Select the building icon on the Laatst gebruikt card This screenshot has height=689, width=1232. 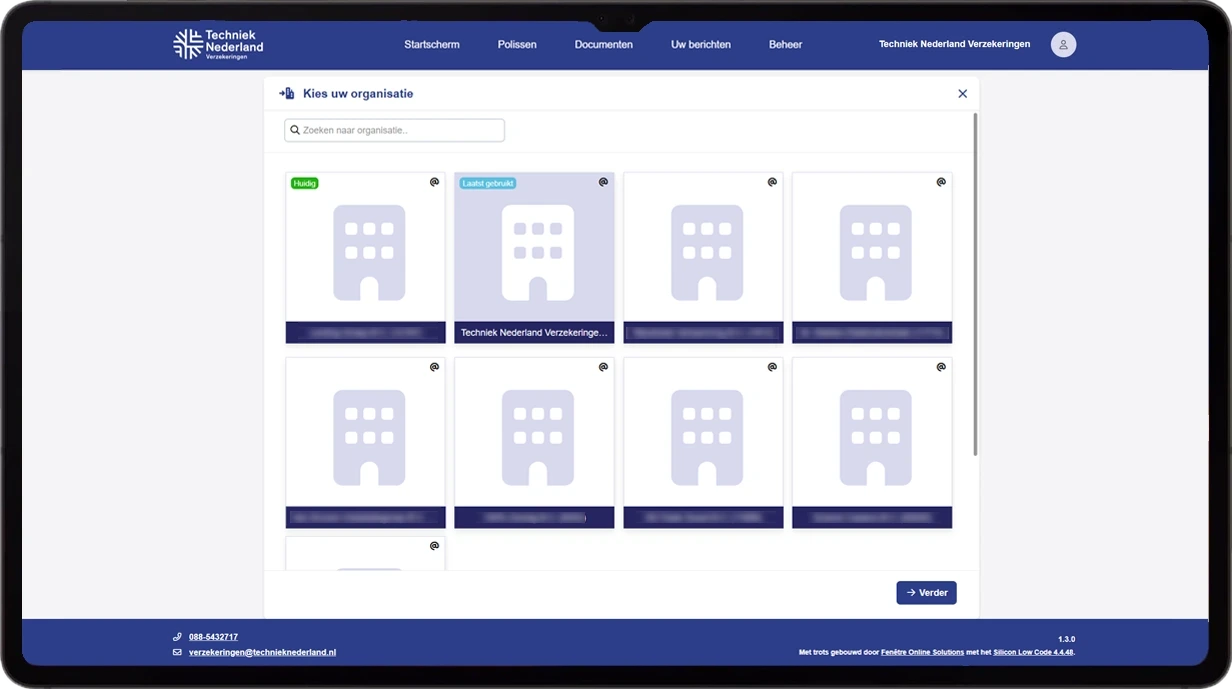[538, 253]
